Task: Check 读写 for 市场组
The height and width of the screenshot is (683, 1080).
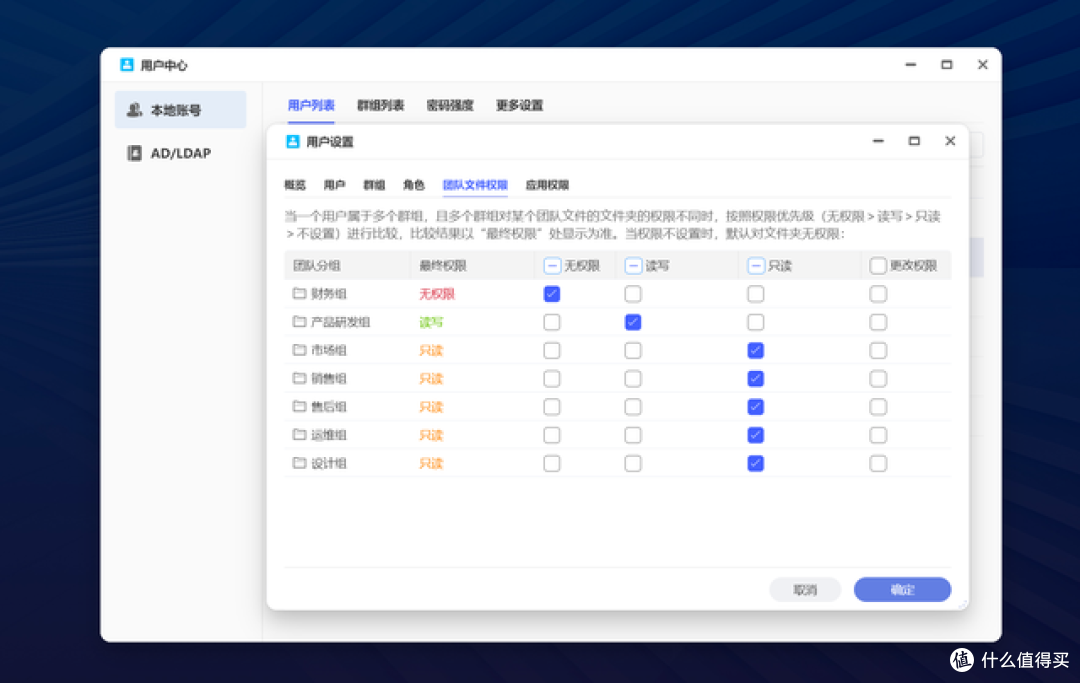Action: coord(633,350)
